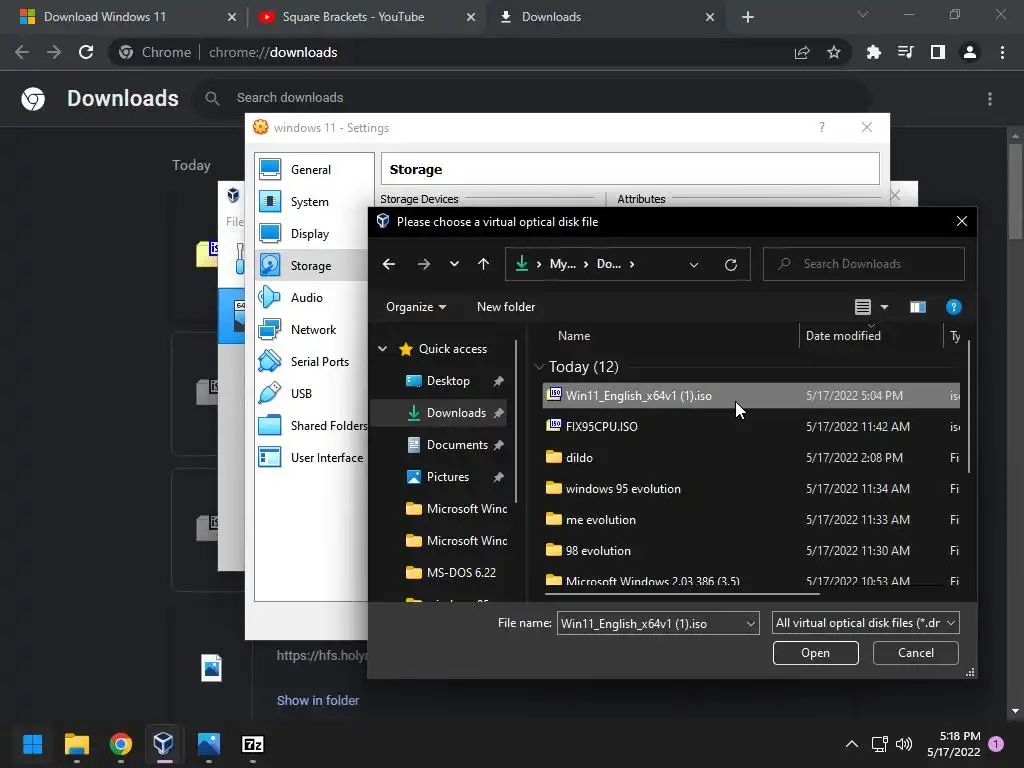Open Shared Folders settings category
This screenshot has width=1024, height=768.
pyautogui.click(x=313, y=426)
